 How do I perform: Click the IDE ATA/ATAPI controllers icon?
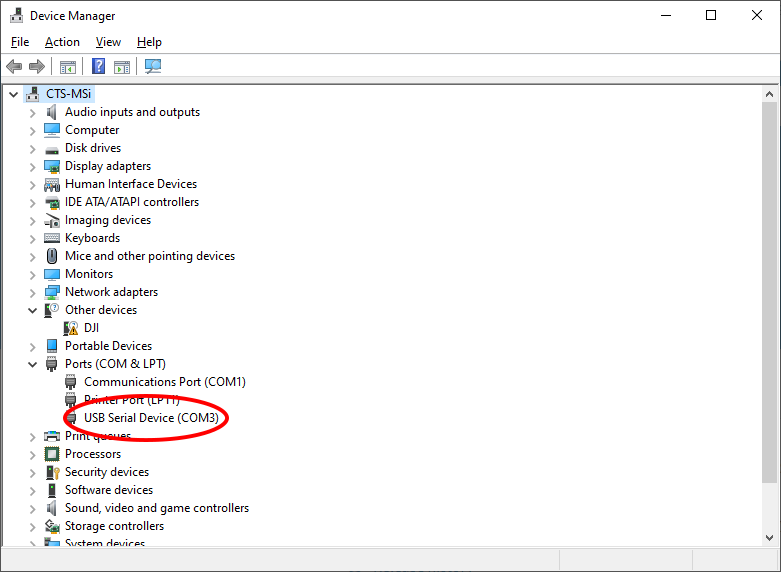52,202
